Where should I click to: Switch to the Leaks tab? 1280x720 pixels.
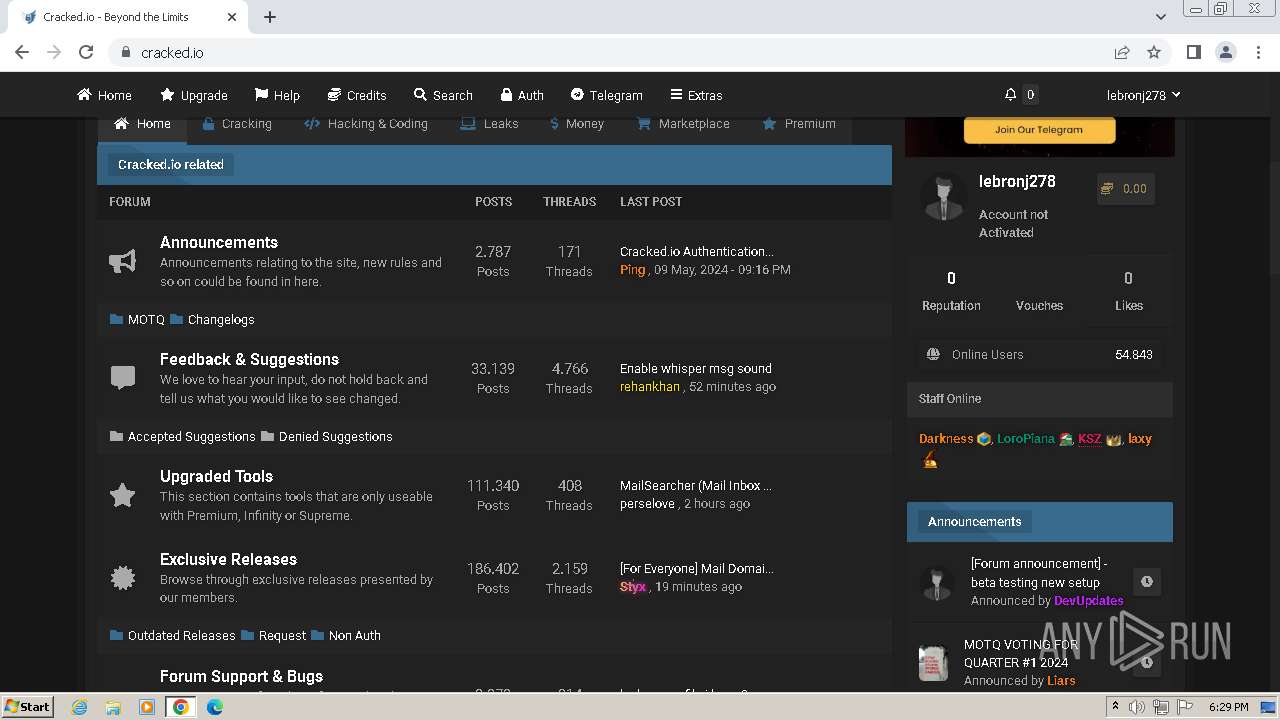[x=489, y=124]
